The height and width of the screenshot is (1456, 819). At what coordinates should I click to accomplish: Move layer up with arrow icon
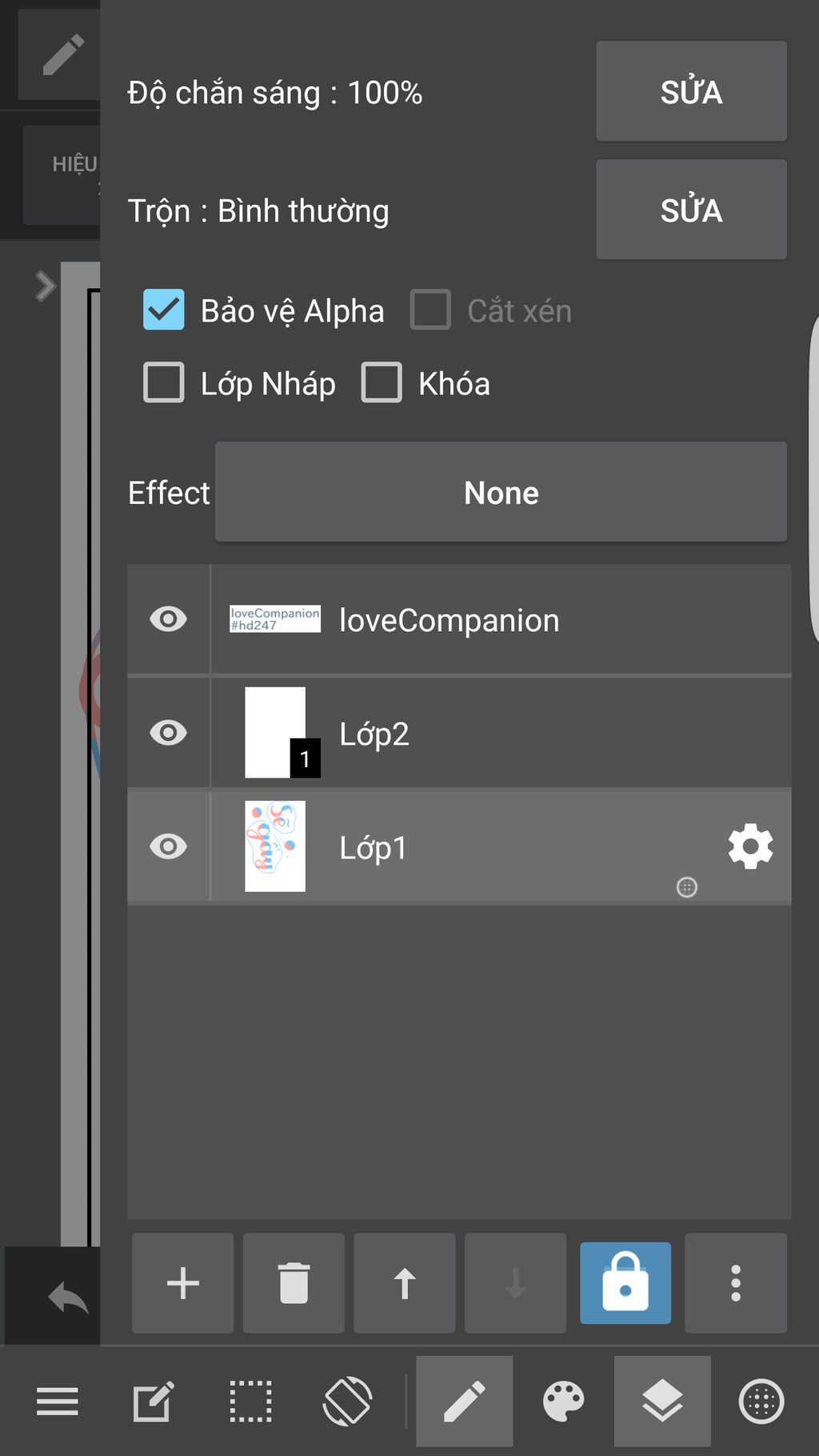[405, 1282]
